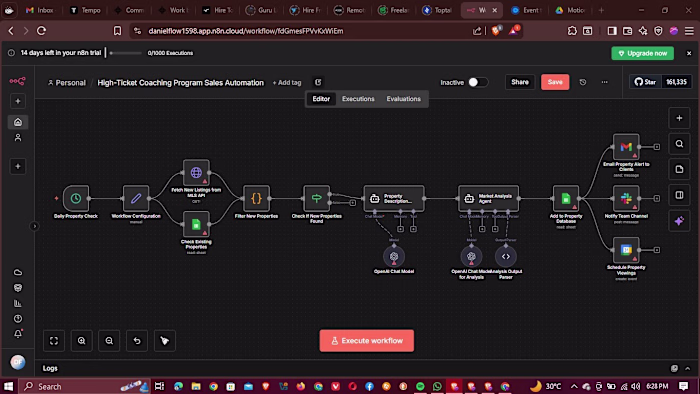Switch to the Evaluations tab

(404, 99)
